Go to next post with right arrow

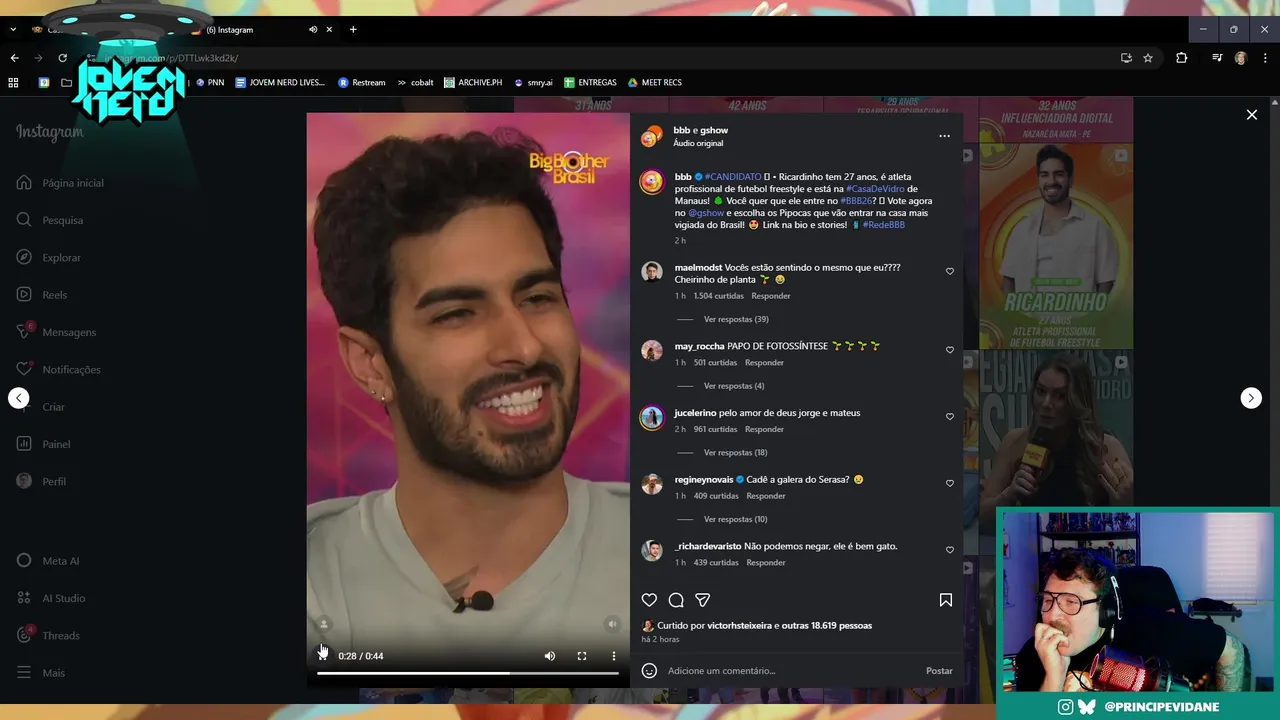pos(1251,398)
